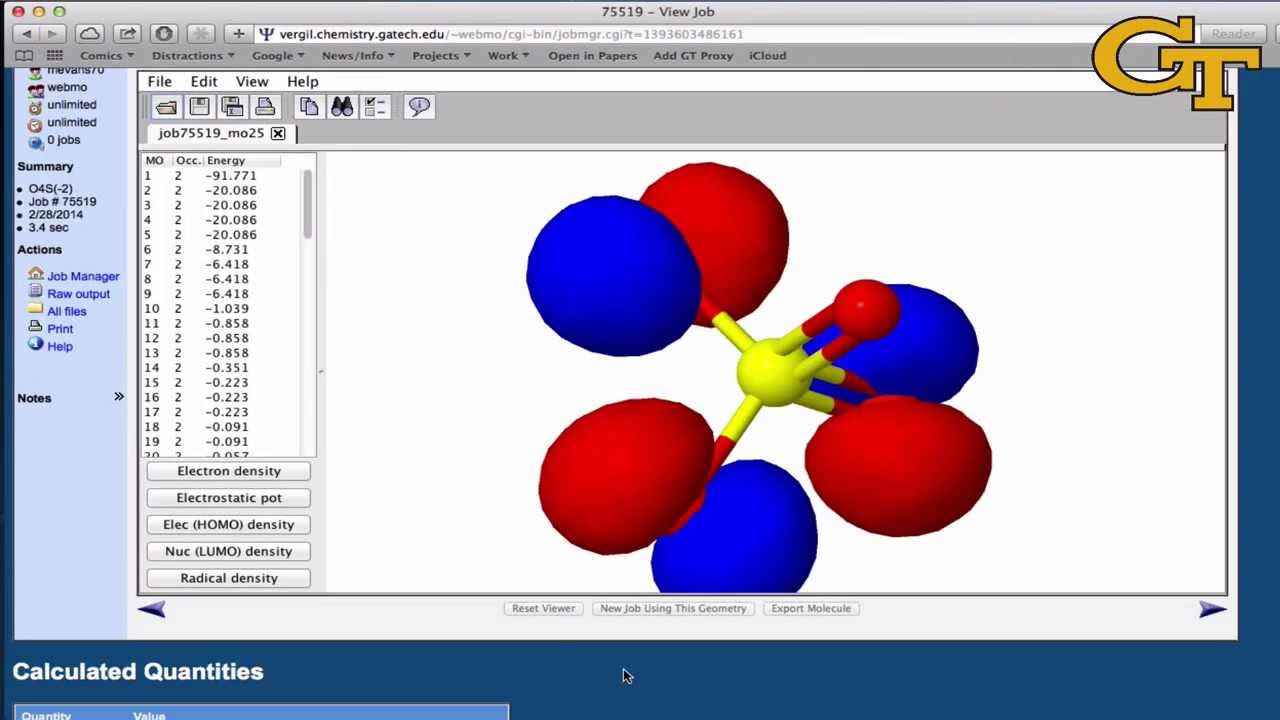Image resolution: width=1280 pixels, height=720 pixels.
Task: Click the MO list scrollbar thumb
Action: [x=307, y=204]
